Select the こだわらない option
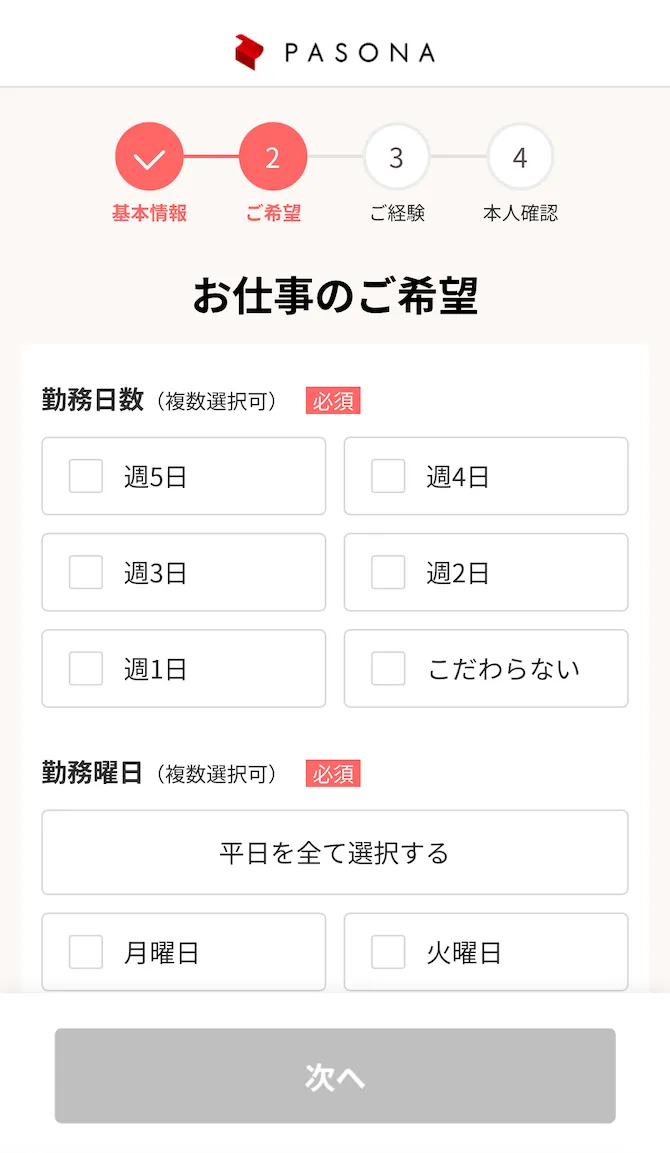The image size is (670, 1153). click(387, 668)
